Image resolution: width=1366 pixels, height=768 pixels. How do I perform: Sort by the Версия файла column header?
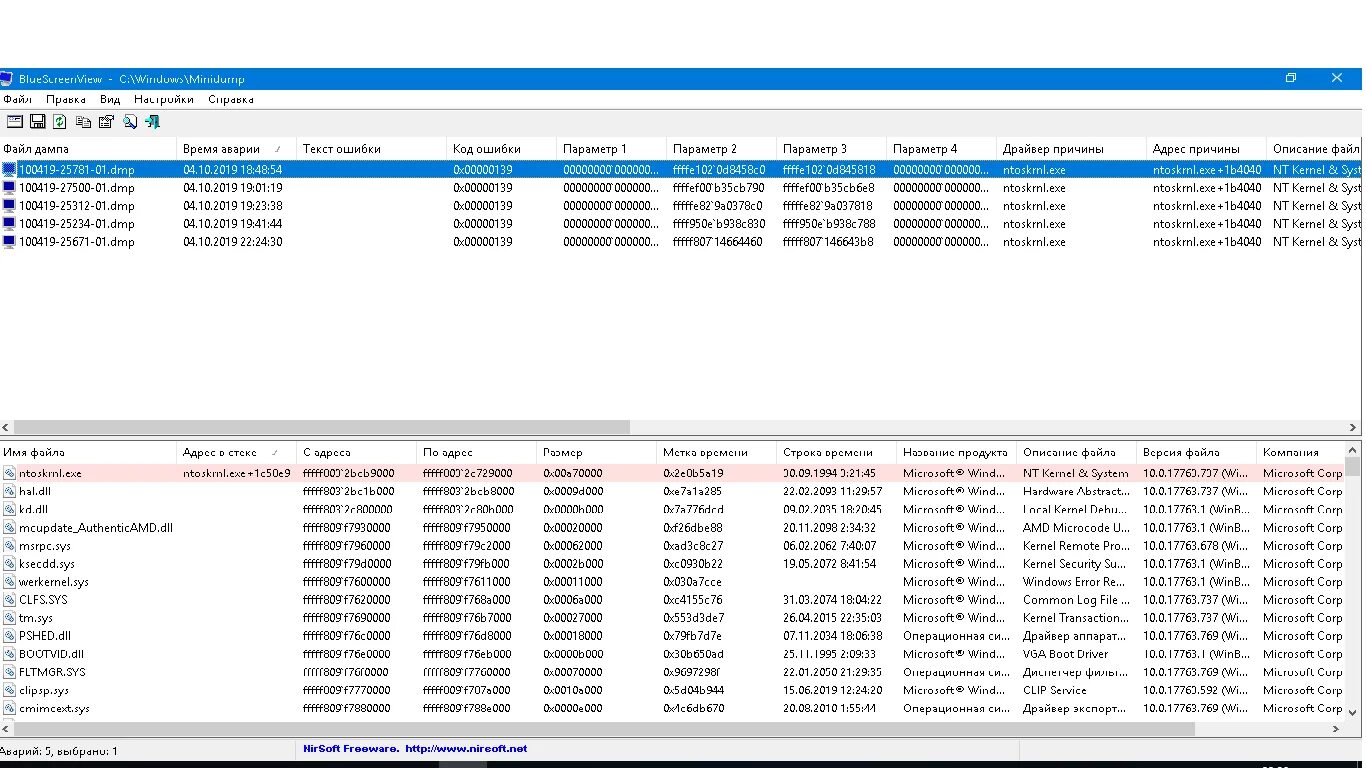point(1196,452)
